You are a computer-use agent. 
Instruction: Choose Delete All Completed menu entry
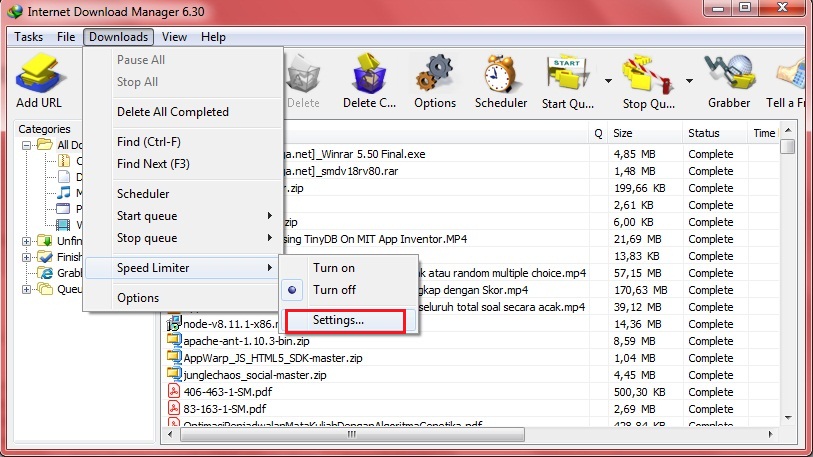173,112
